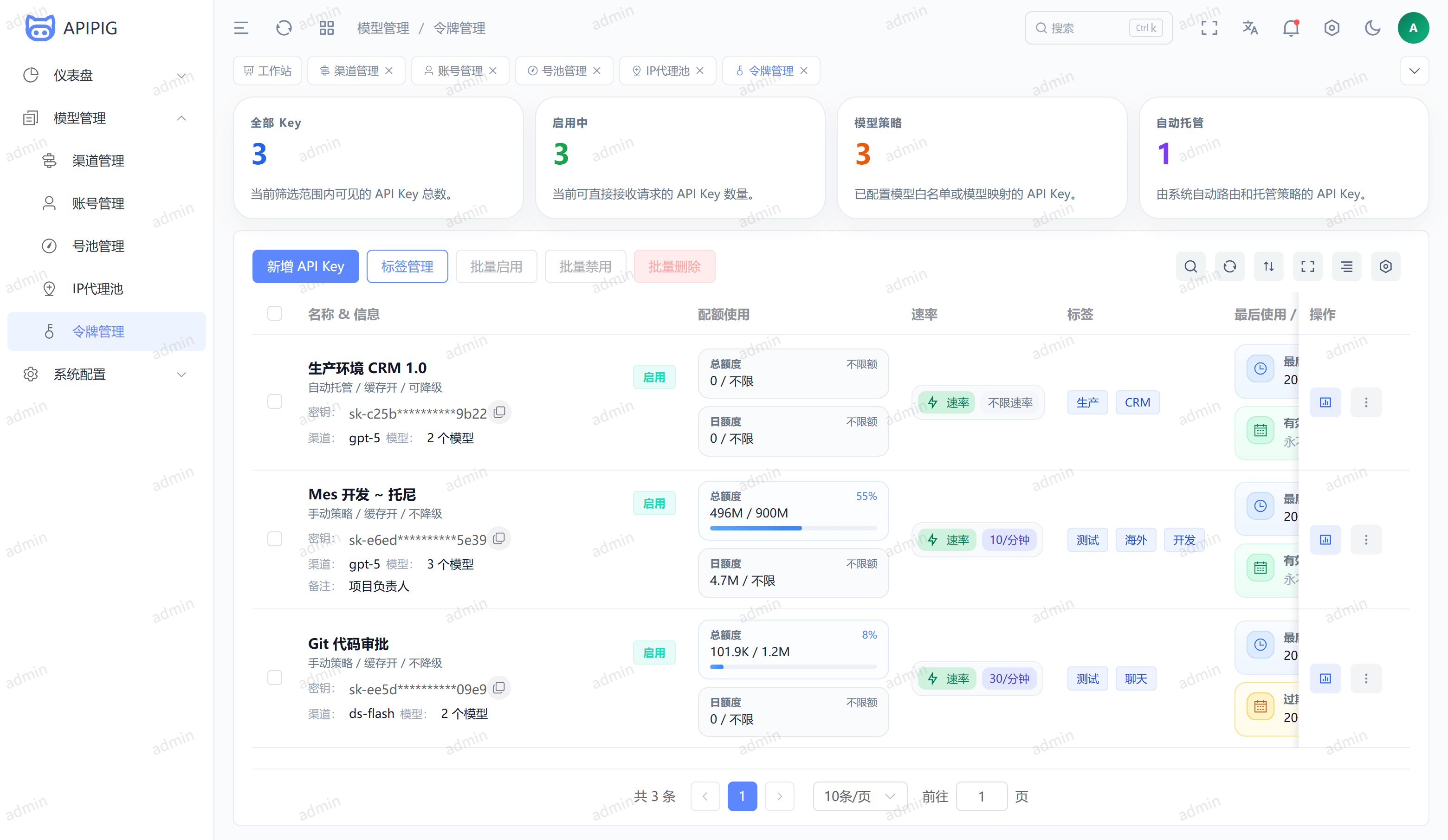Screen dimensions: 1448x840
Task: Click the APIPIG logo icon
Action: point(40,27)
